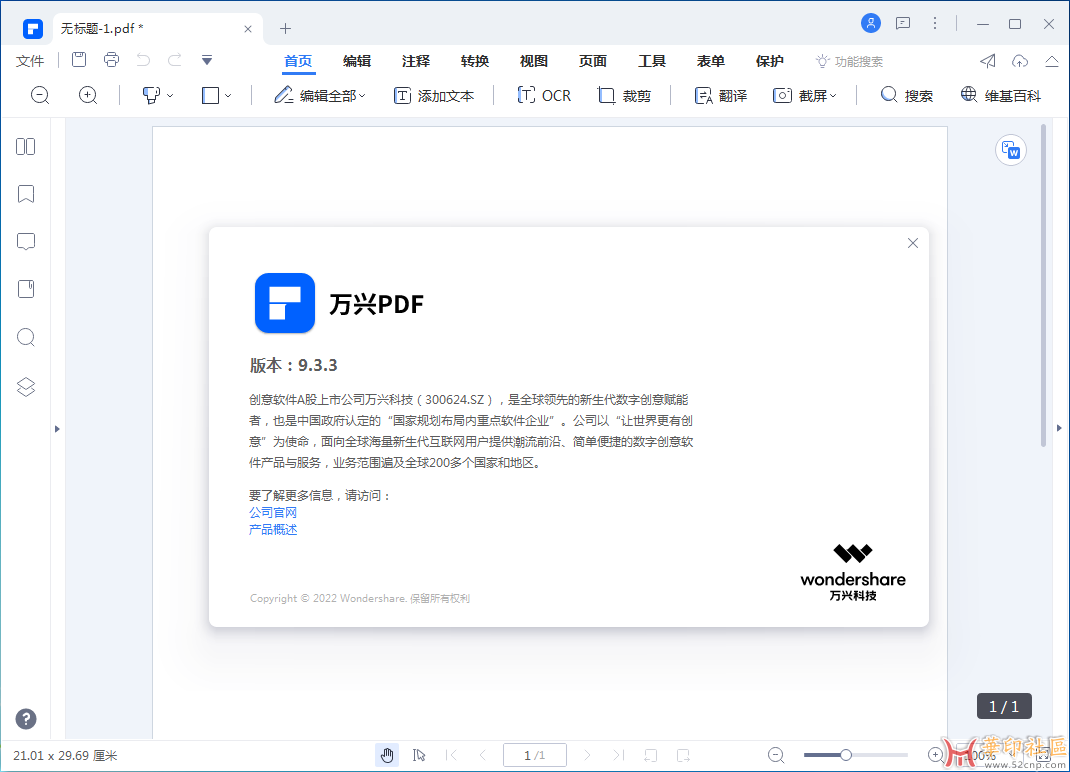Switch to the 保护 tab
The image size is (1070, 772).
[770, 61]
